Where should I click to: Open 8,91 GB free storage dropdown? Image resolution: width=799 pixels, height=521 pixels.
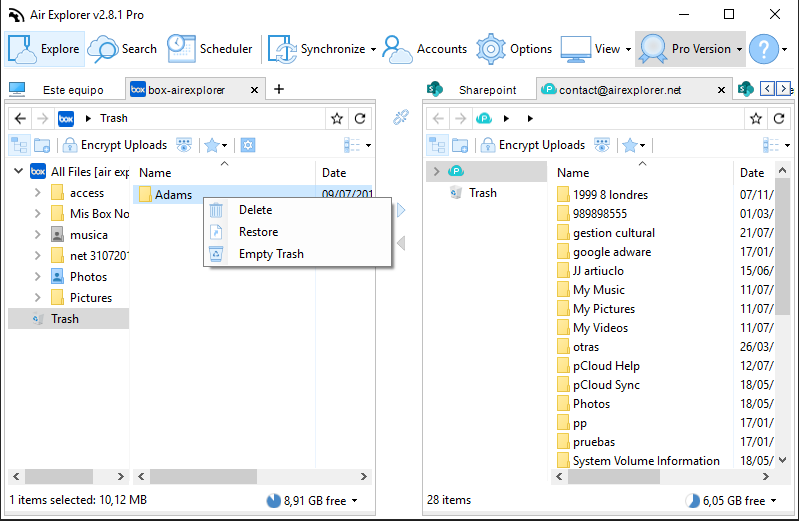tap(312, 501)
